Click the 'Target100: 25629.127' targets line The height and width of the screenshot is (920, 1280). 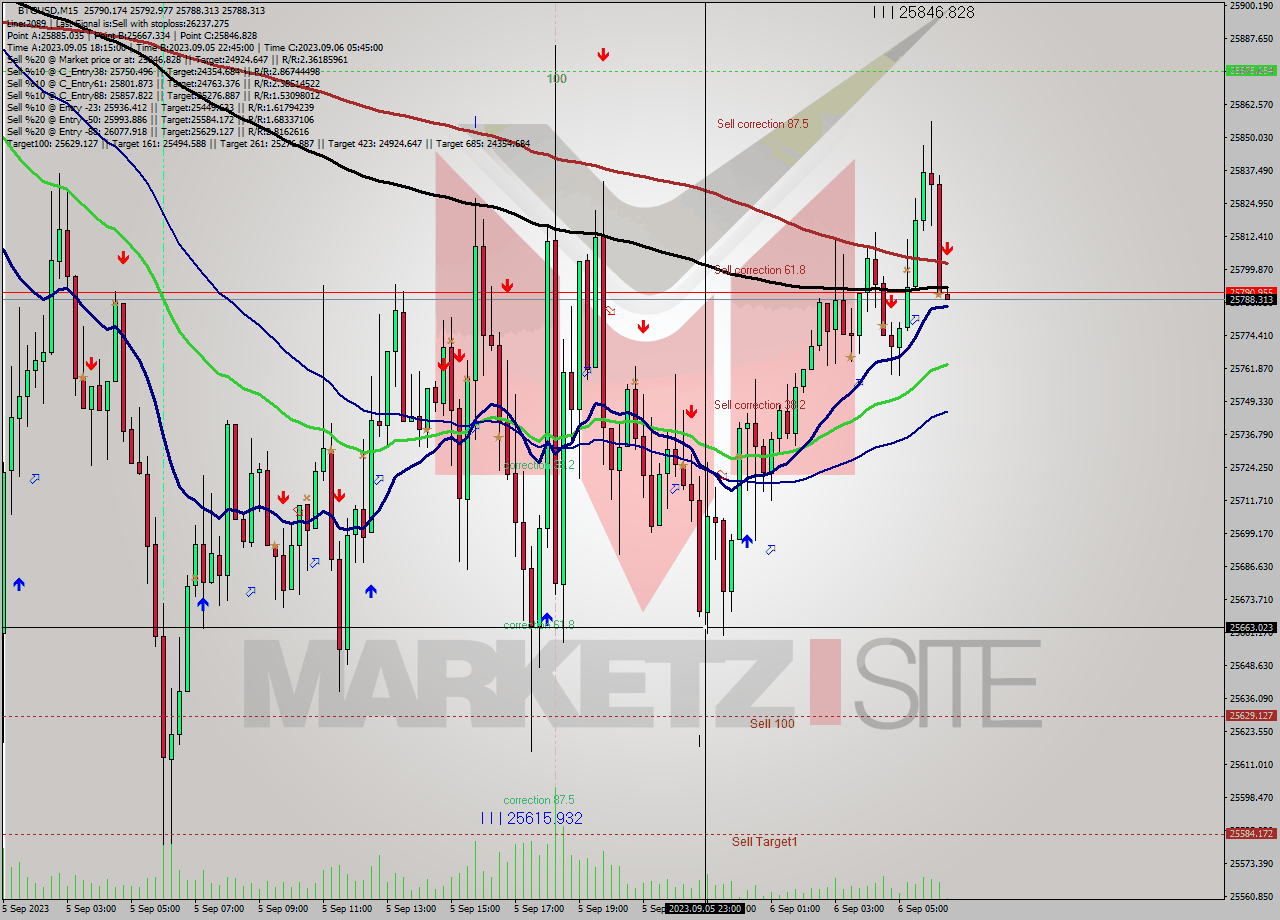point(268,143)
